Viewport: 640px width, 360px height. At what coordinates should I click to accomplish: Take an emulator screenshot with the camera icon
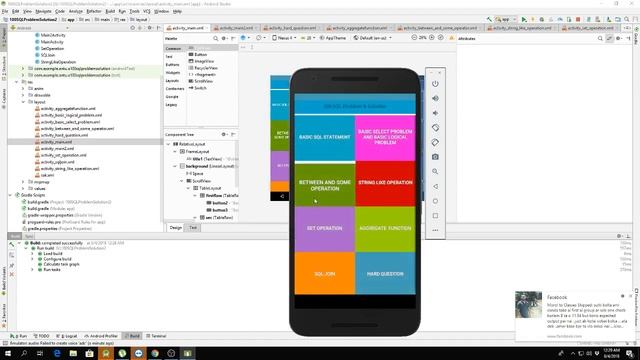pyautogui.click(x=435, y=157)
